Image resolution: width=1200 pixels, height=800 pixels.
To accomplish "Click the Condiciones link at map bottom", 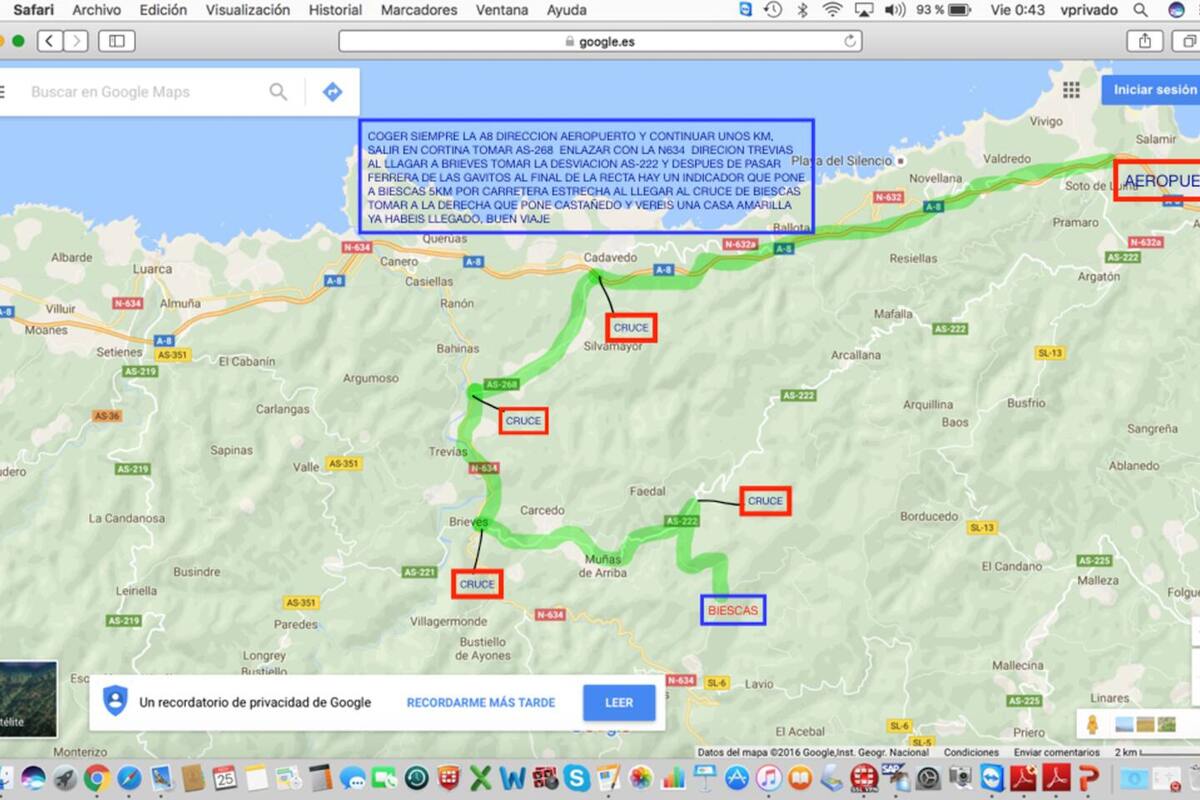I will [x=971, y=752].
